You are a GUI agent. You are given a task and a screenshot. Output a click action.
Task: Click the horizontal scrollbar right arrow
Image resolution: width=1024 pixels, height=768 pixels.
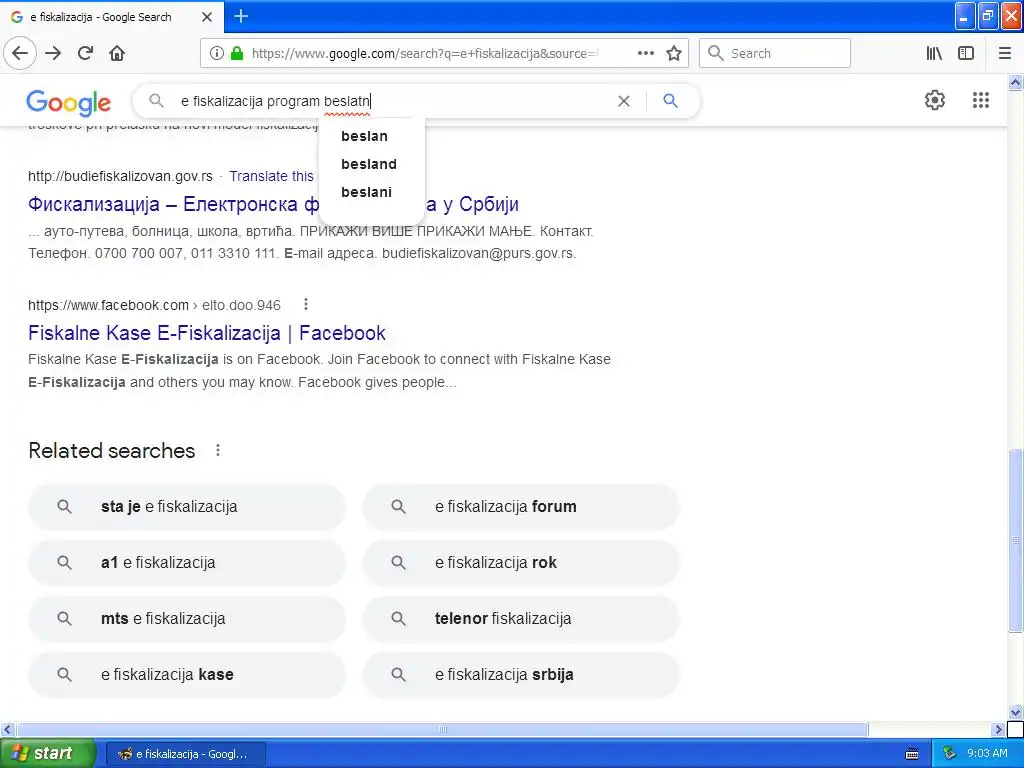(x=998, y=729)
